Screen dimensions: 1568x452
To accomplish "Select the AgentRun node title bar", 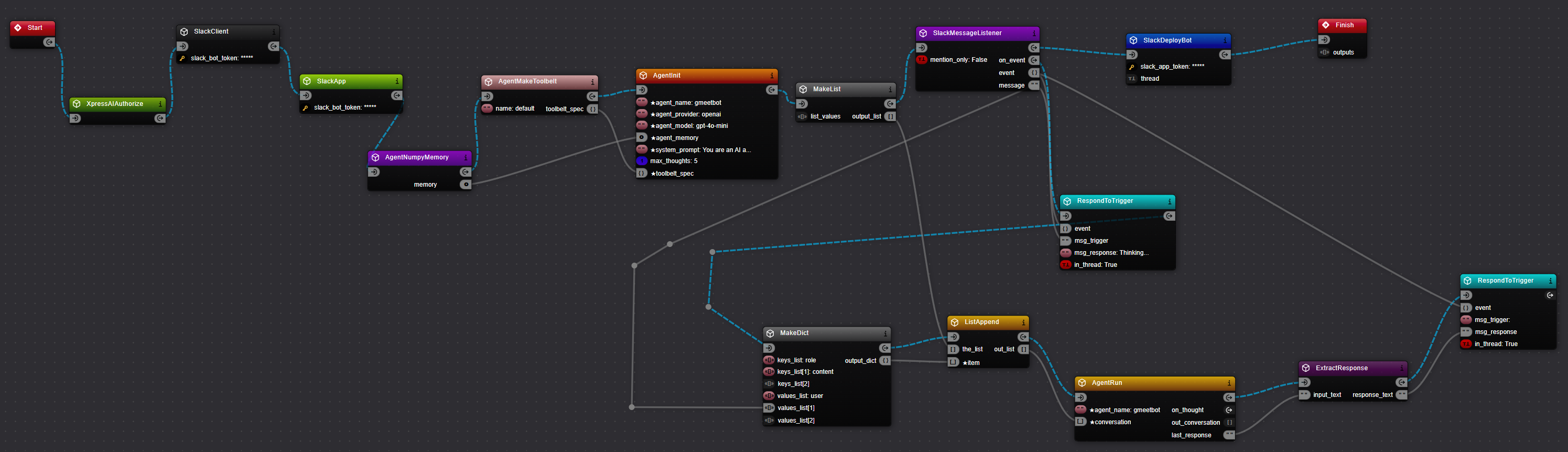I will (1155, 383).
